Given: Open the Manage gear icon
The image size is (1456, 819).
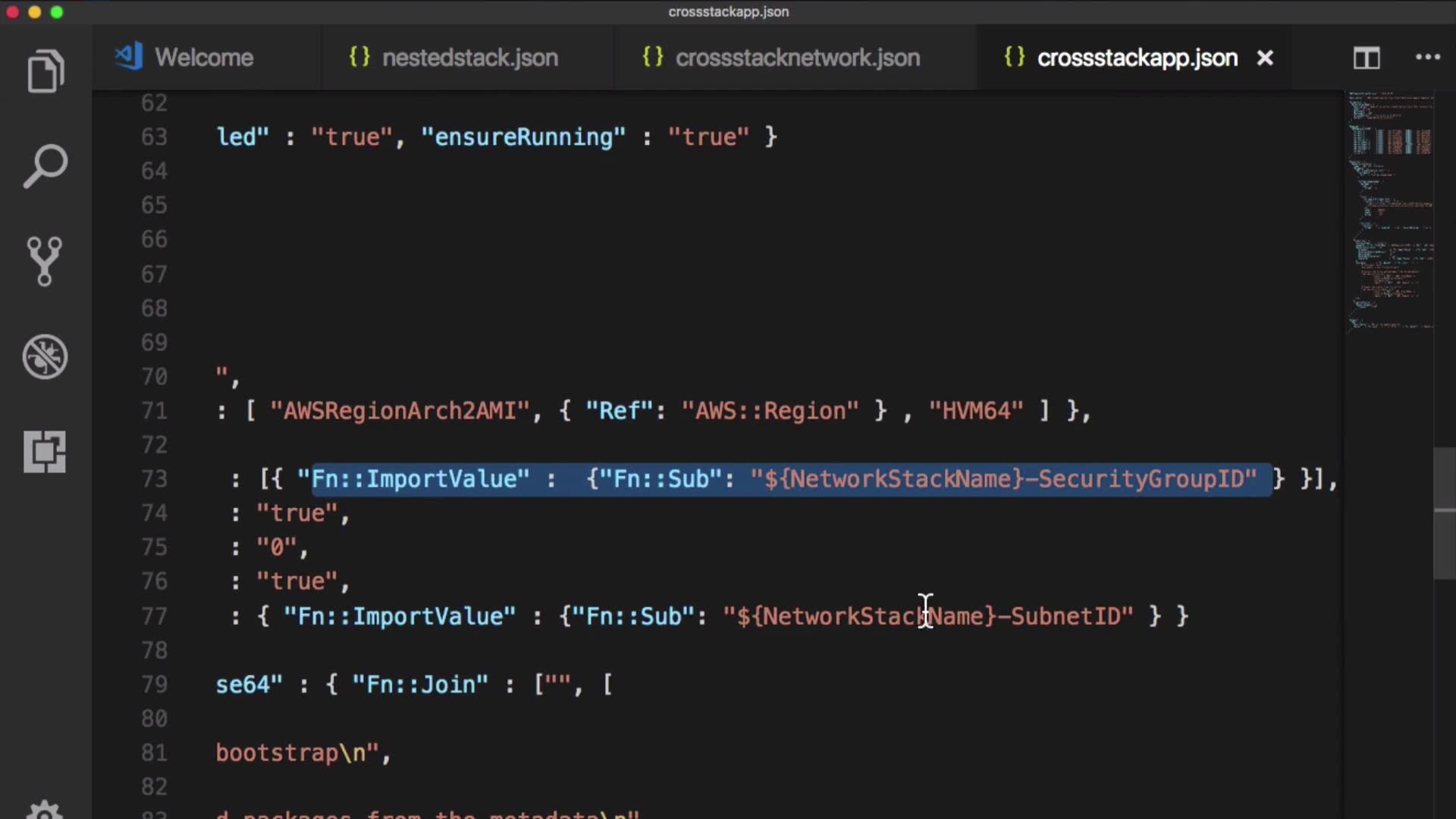Looking at the screenshot, I should click(x=45, y=809).
